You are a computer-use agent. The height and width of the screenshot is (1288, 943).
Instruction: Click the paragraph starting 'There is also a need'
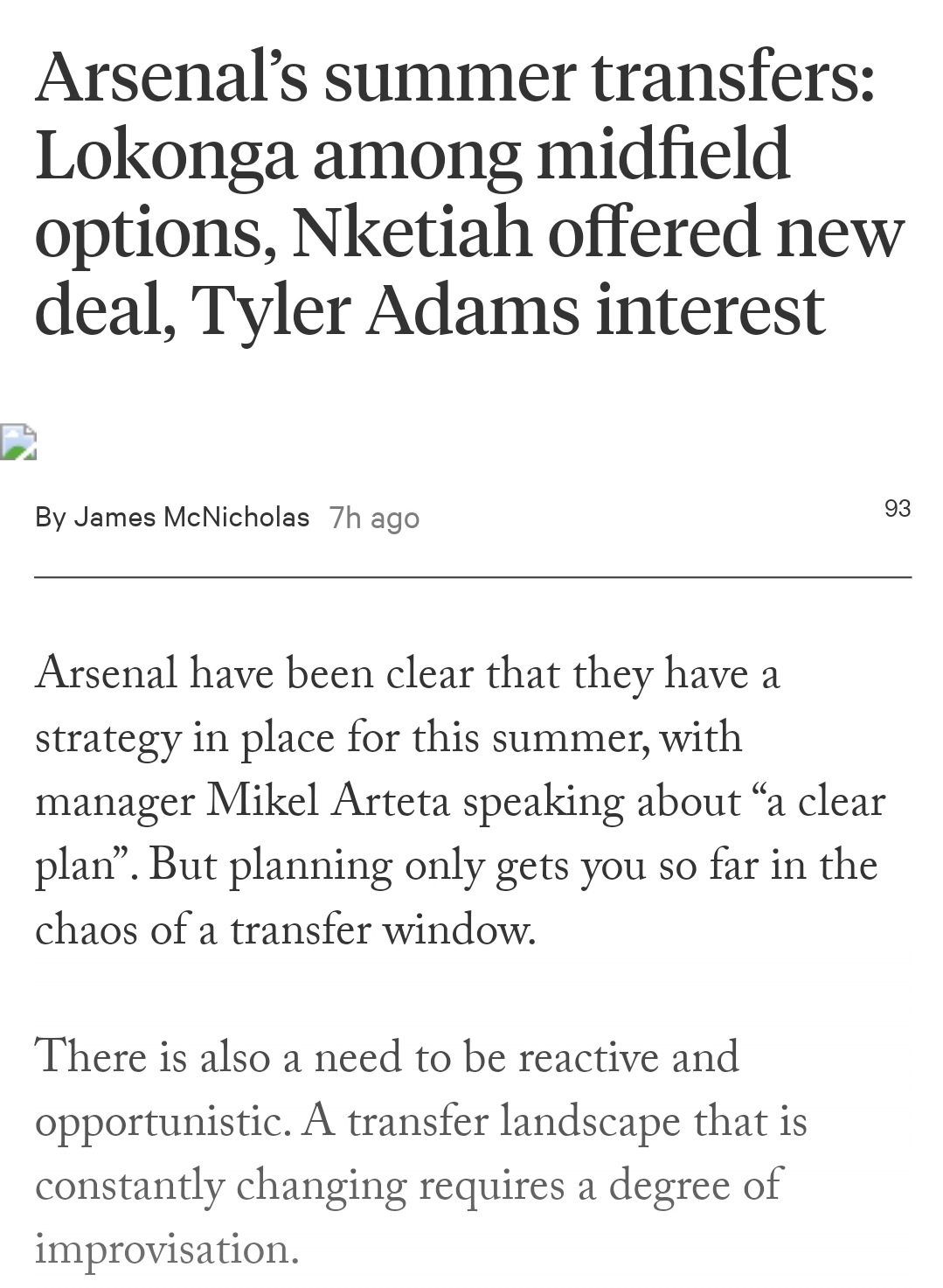click(421, 1152)
